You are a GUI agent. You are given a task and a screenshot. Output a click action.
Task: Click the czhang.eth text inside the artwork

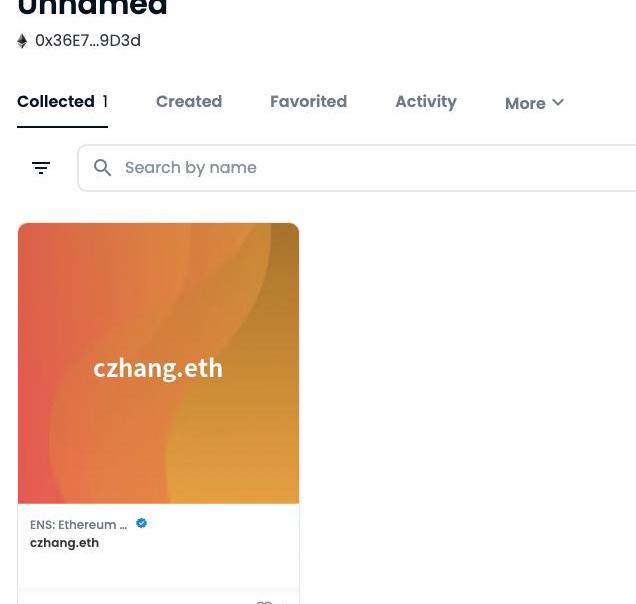pos(158,369)
